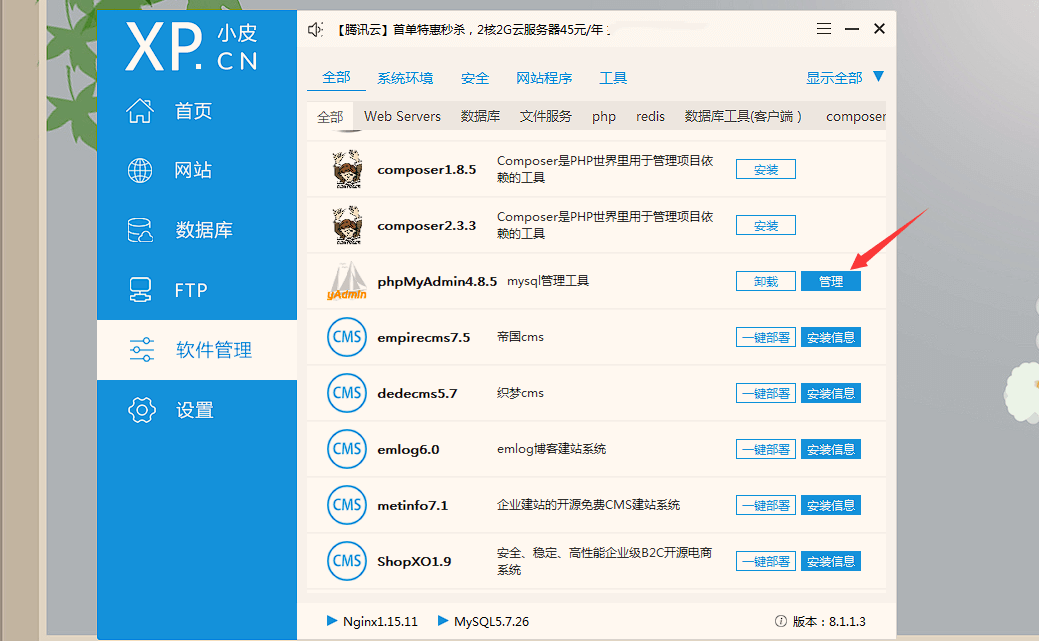This screenshot has width=1039, height=641.
Task: Switch to 工具 tab
Action: coord(613,78)
